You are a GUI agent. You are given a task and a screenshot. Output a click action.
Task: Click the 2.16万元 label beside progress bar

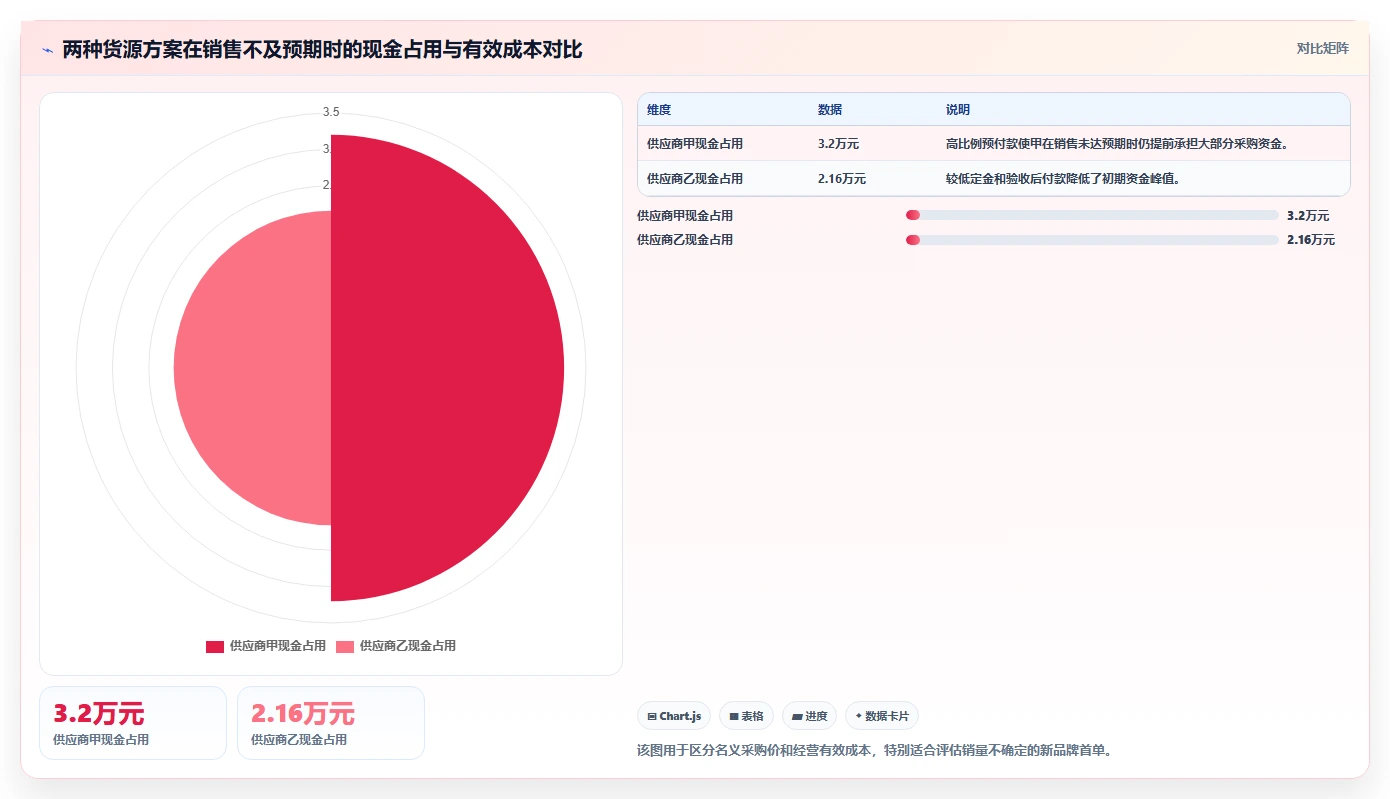(1311, 240)
